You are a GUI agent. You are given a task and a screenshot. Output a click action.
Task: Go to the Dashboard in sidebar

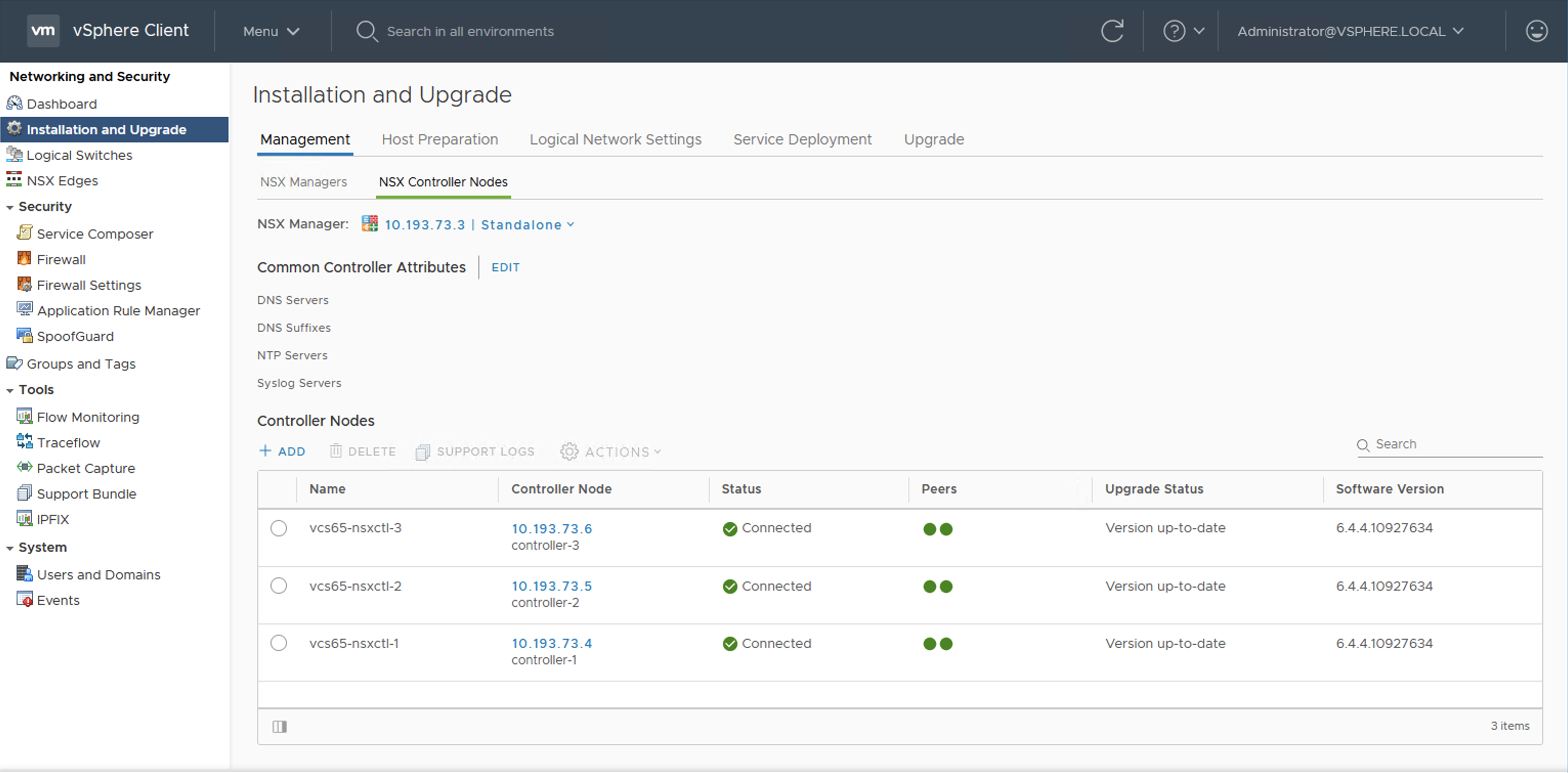(x=61, y=104)
